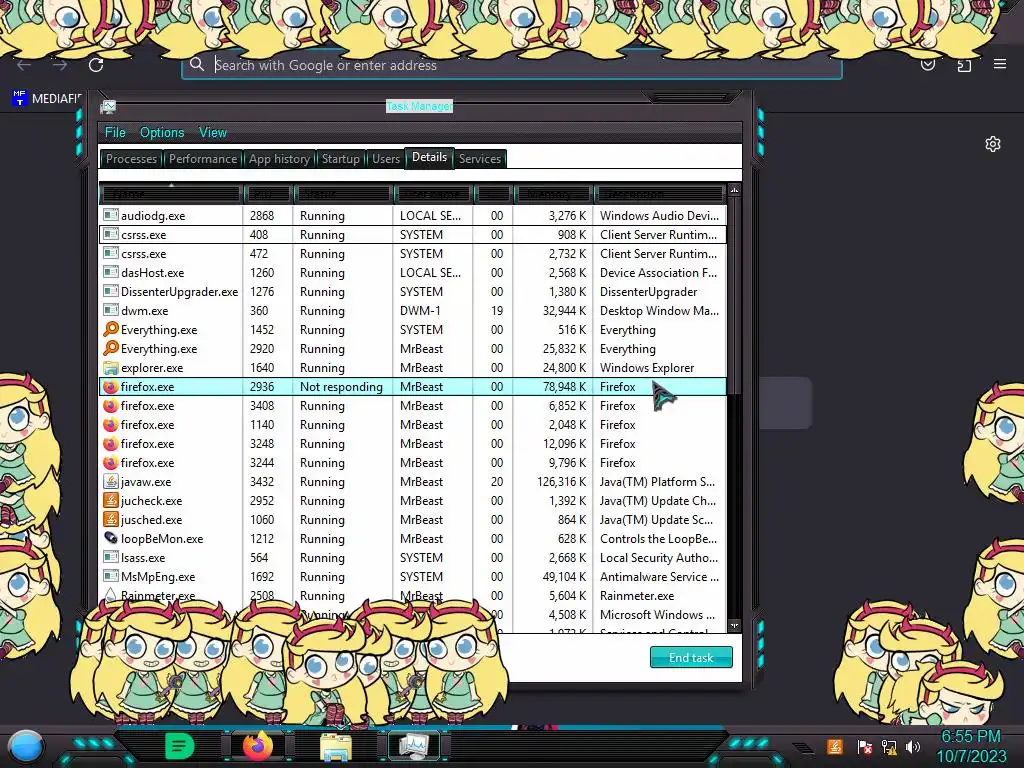Click firefox.exe icon with PID 3248
The image size is (1024, 768).
point(111,443)
